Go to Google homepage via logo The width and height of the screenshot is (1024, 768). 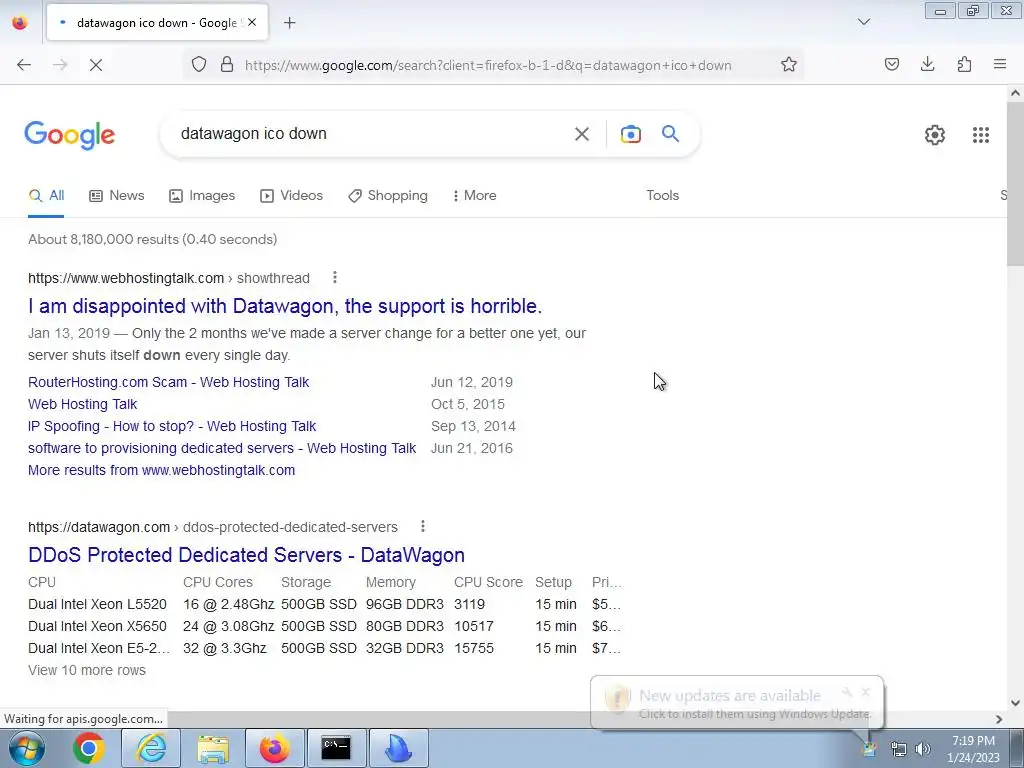point(70,135)
